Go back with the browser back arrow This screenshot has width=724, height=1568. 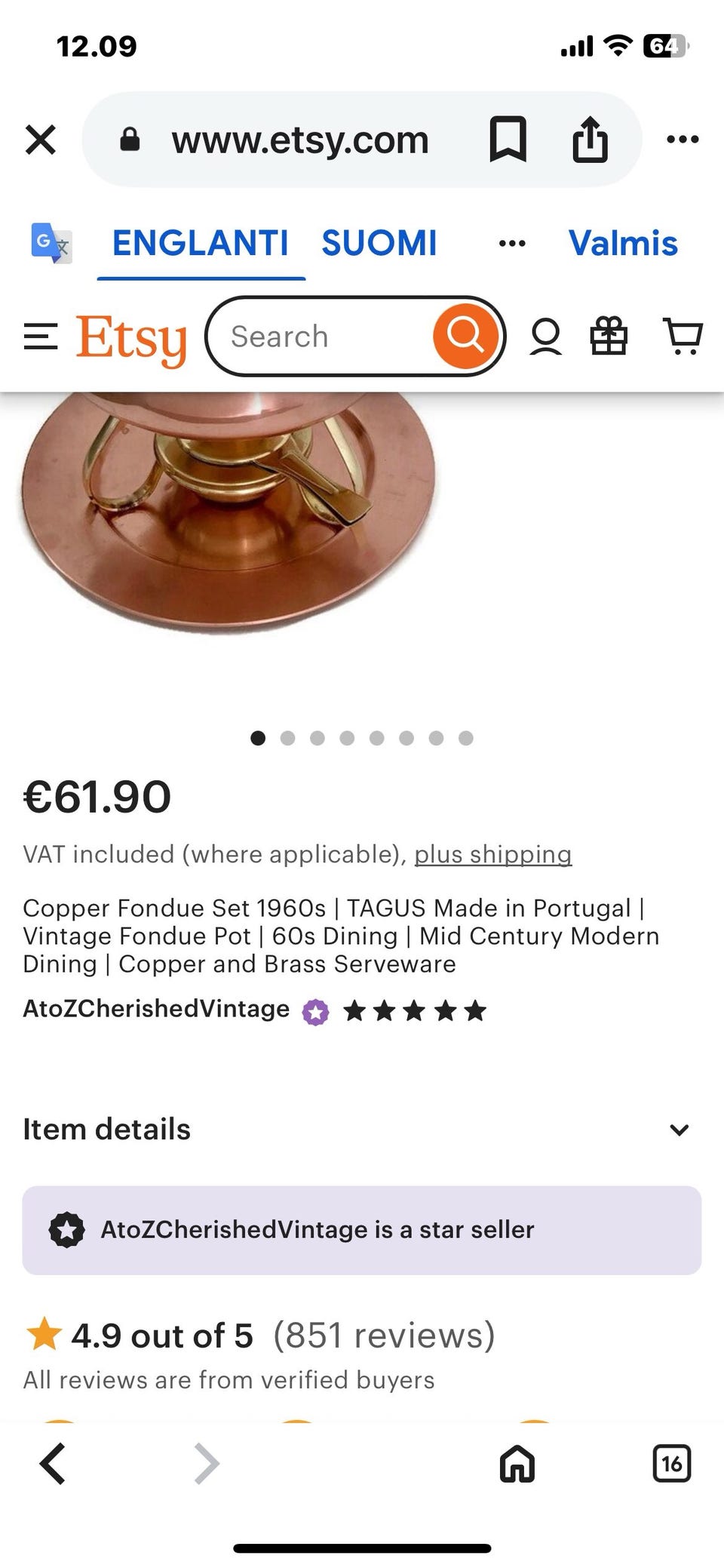click(x=53, y=1464)
